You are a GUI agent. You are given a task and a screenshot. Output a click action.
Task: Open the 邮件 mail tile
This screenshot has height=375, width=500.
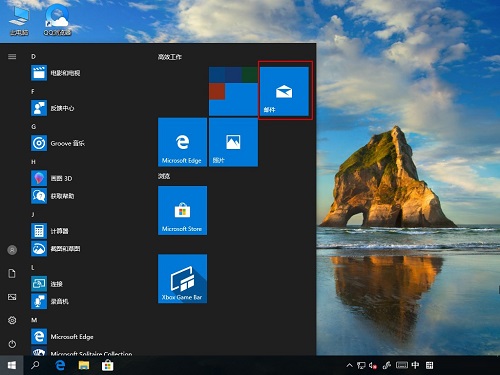click(284, 91)
